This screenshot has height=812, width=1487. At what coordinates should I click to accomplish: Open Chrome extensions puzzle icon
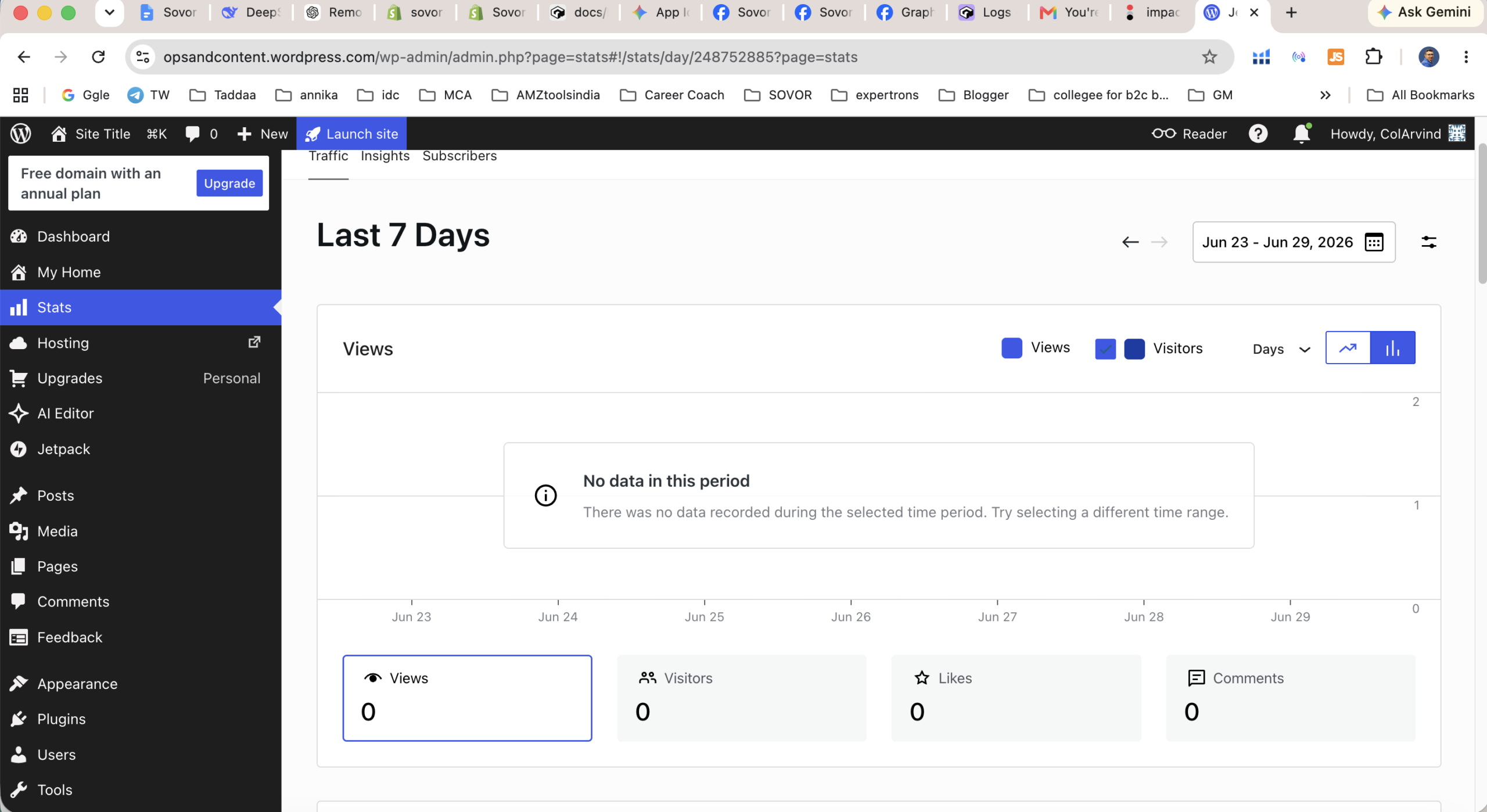pyautogui.click(x=1374, y=57)
